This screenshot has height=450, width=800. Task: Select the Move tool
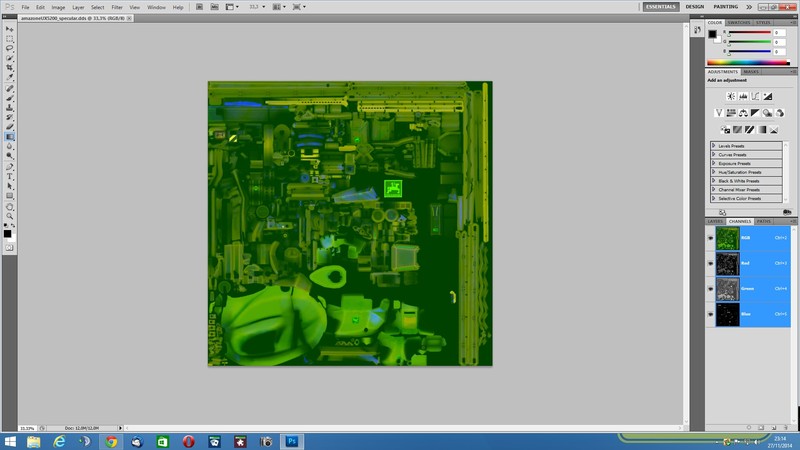coord(10,28)
